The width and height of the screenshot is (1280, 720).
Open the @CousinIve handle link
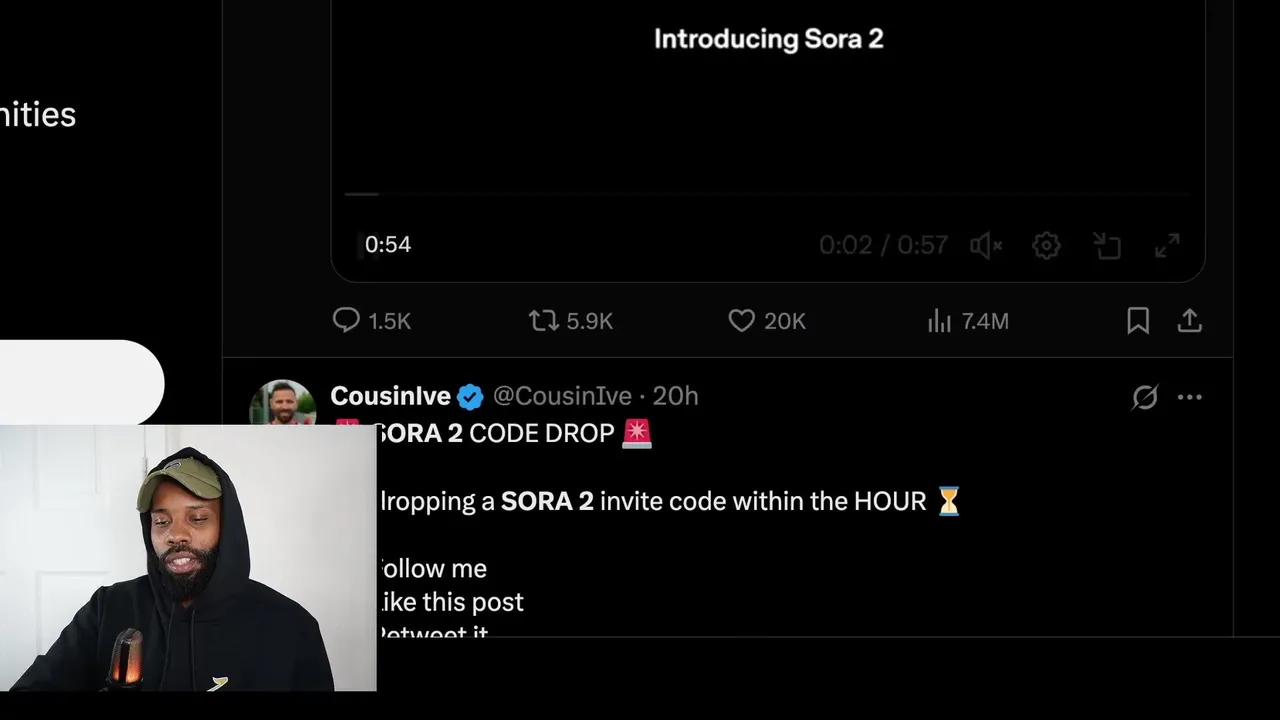[562, 396]
